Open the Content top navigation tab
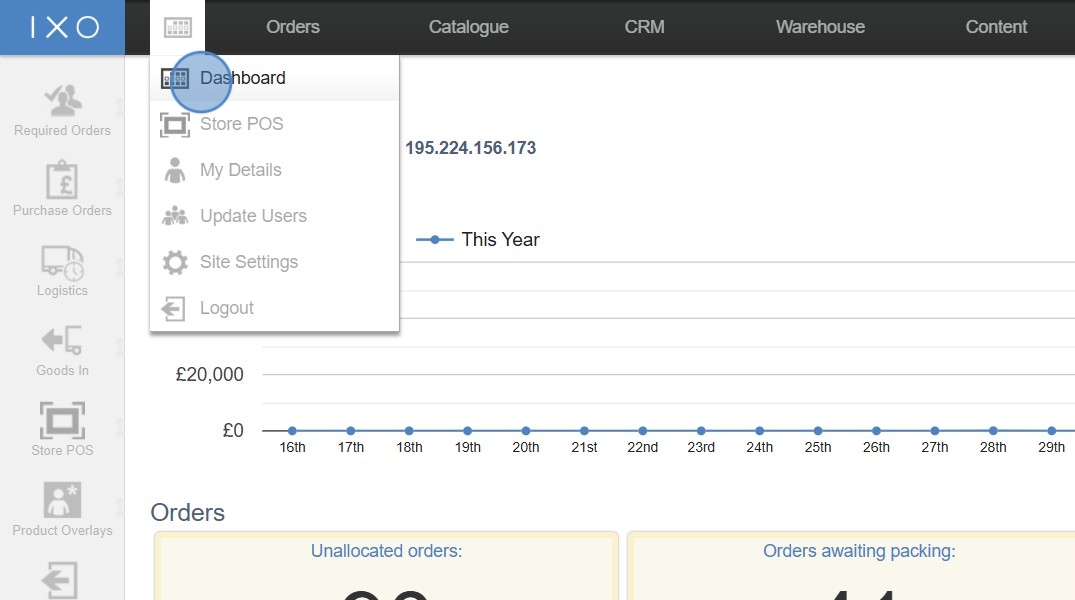The width and height of the screenshot is (1075, 600). point(996,27)
